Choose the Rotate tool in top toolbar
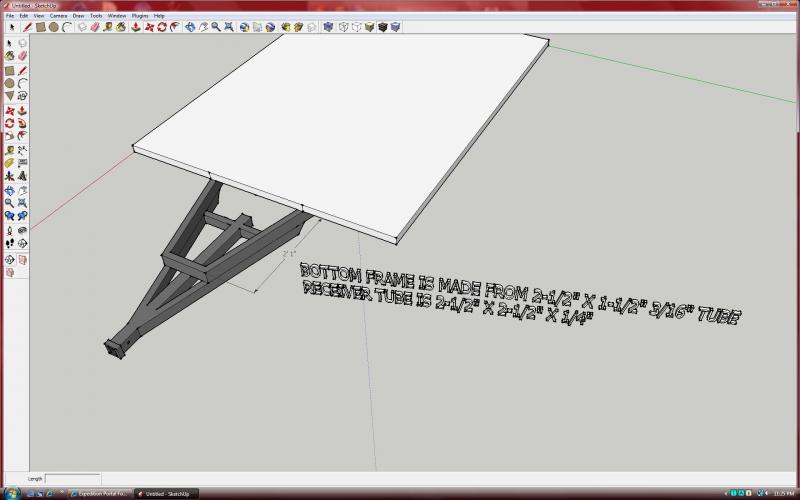 coord(162,27)
